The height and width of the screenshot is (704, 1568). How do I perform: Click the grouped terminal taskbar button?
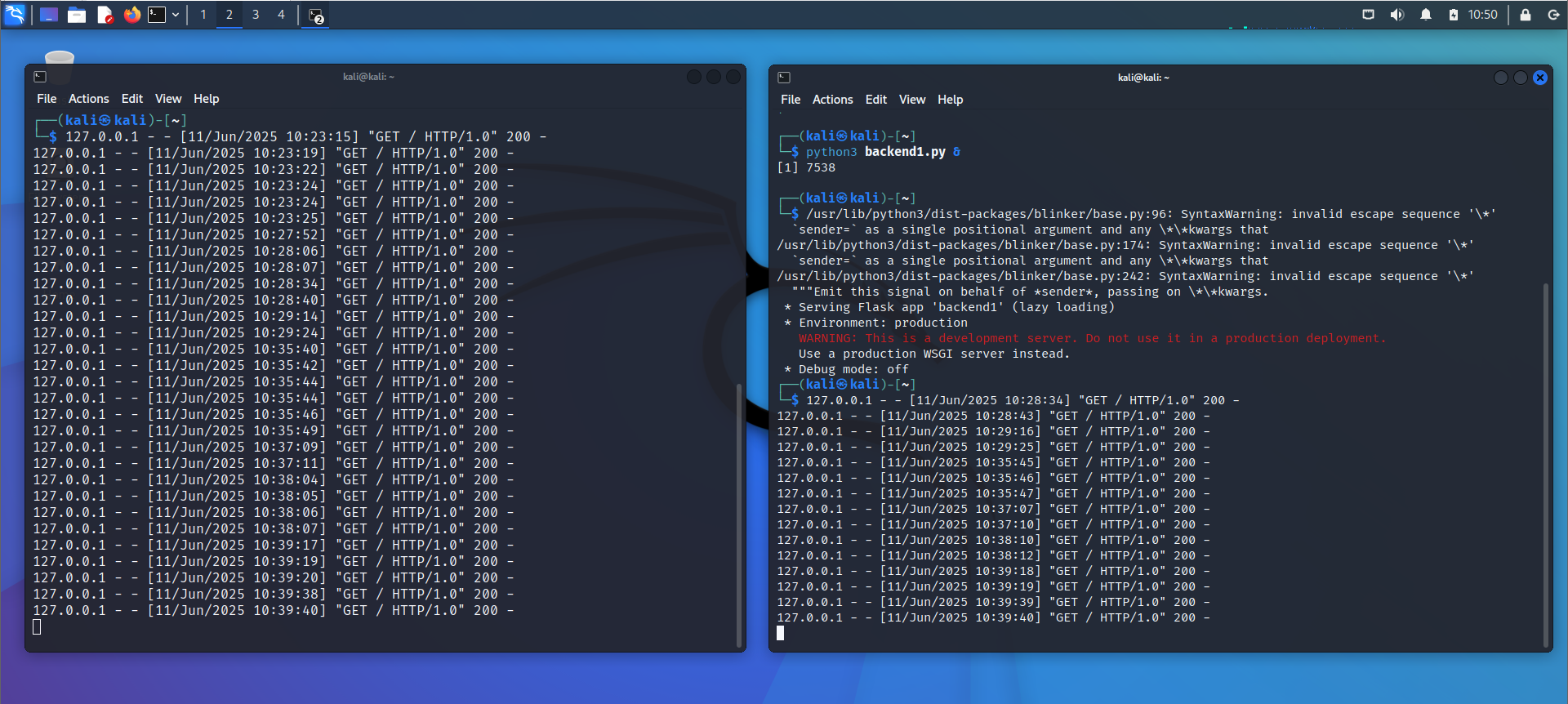pos(316,15)
